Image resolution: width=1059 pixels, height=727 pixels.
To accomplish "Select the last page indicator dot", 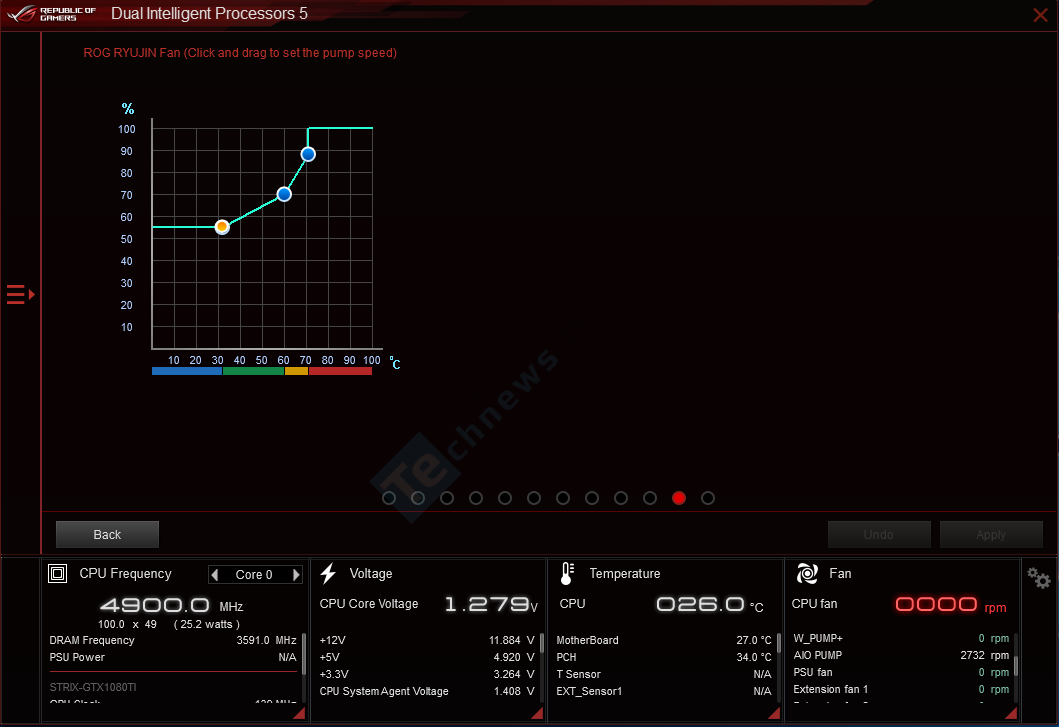I will [x=708, y=498].
